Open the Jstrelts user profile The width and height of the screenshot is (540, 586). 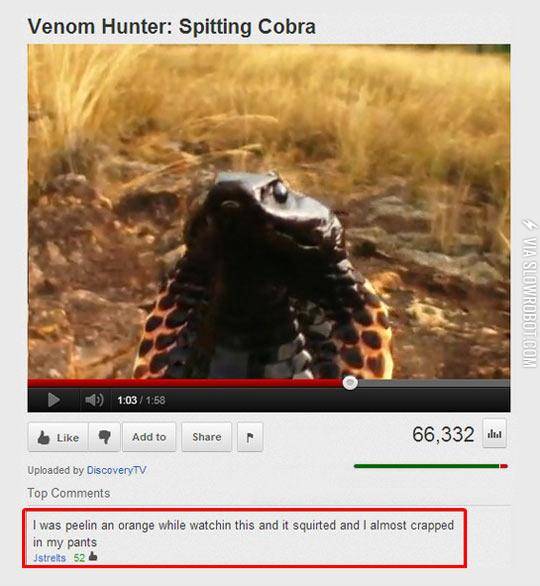tap(49, 558)
